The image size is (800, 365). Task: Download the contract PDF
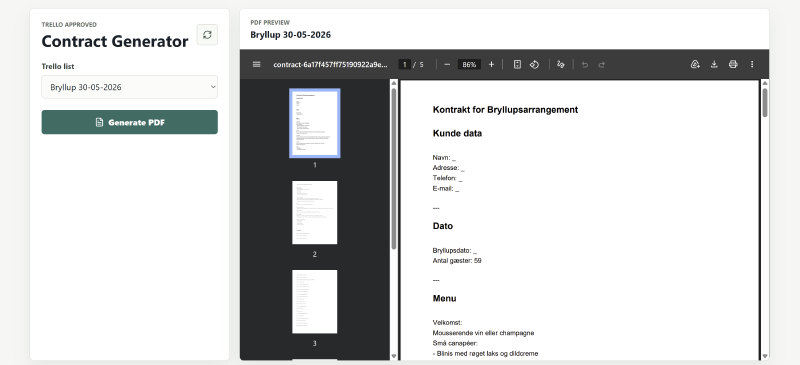[x=714, y=64]
